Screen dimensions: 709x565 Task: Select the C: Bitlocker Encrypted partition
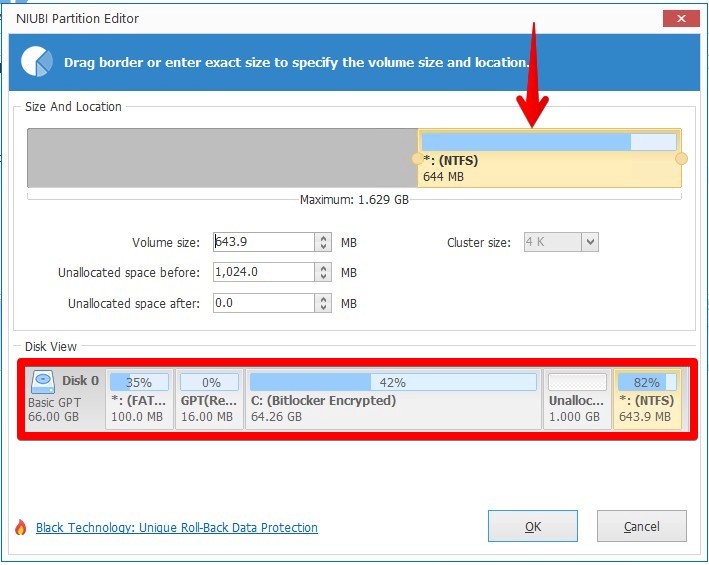(393, 399)
